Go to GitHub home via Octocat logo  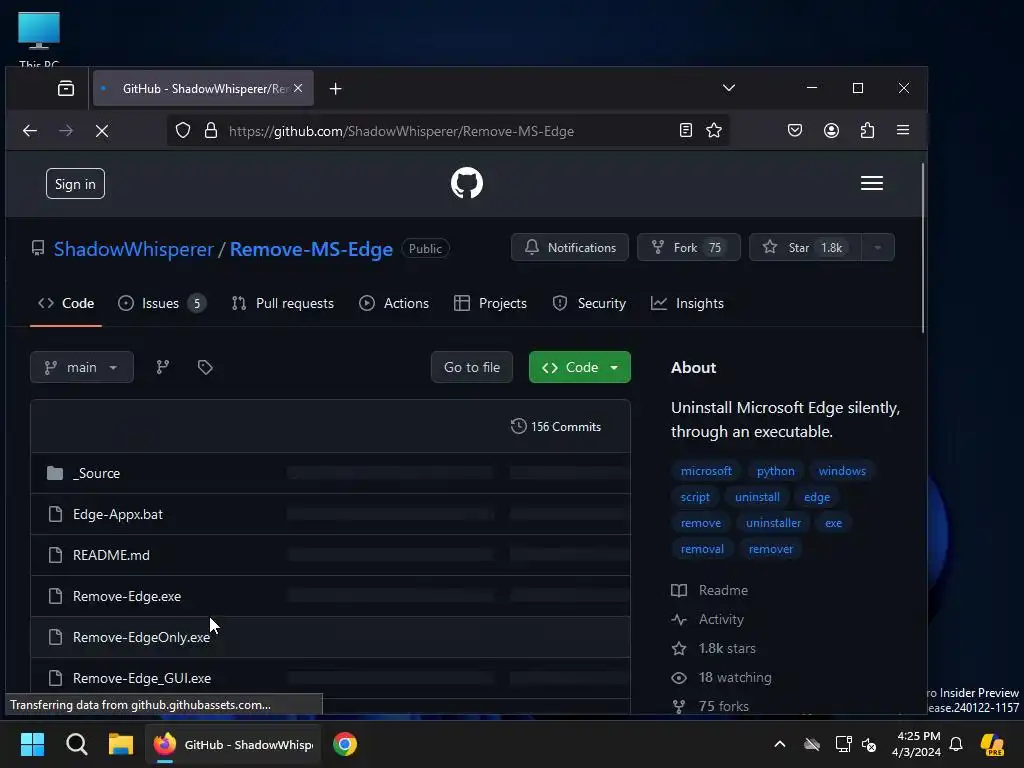(467, 183)
